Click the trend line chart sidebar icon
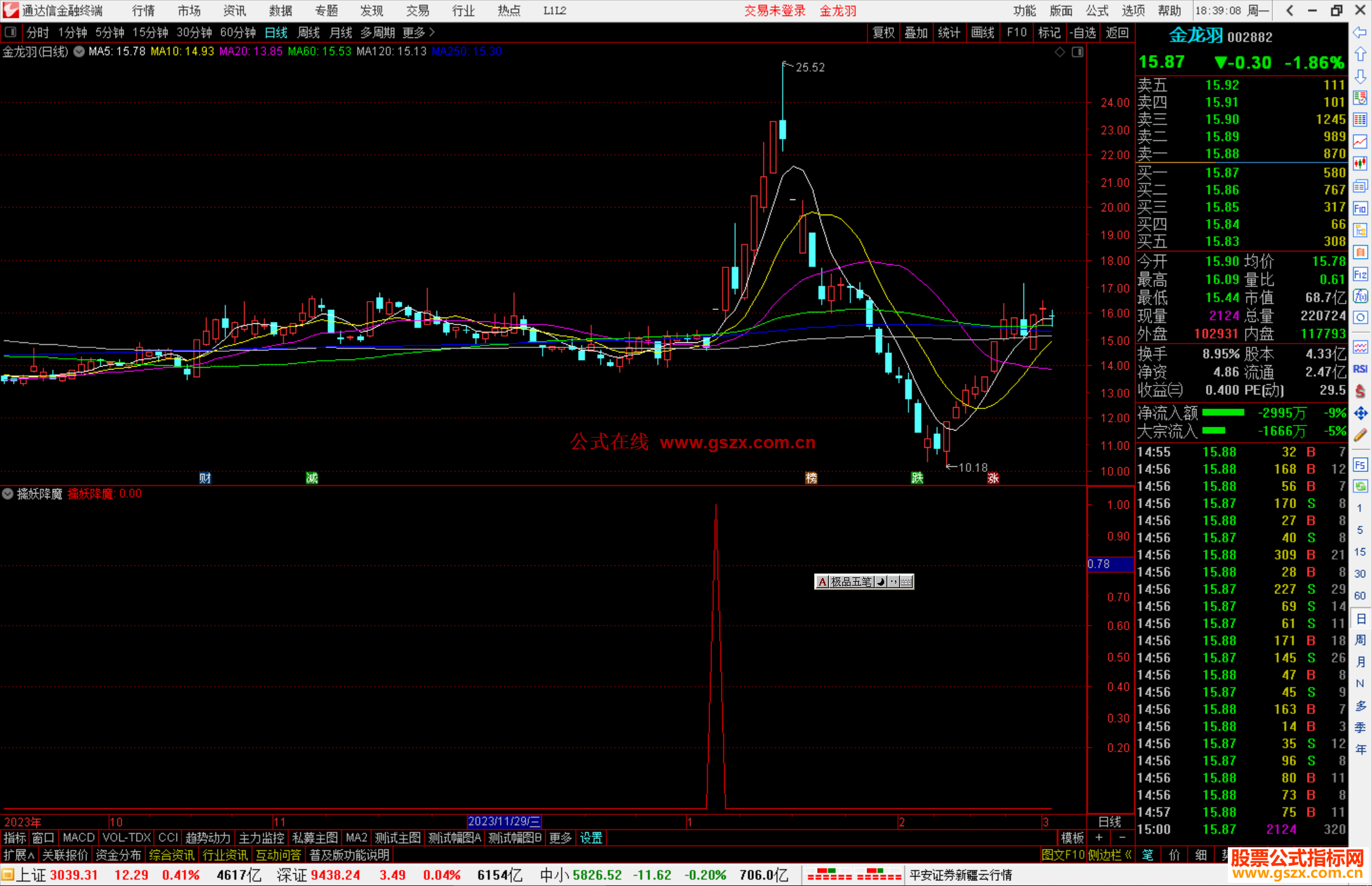The height and width of the screenshot is (886, 1372). 1360,142
